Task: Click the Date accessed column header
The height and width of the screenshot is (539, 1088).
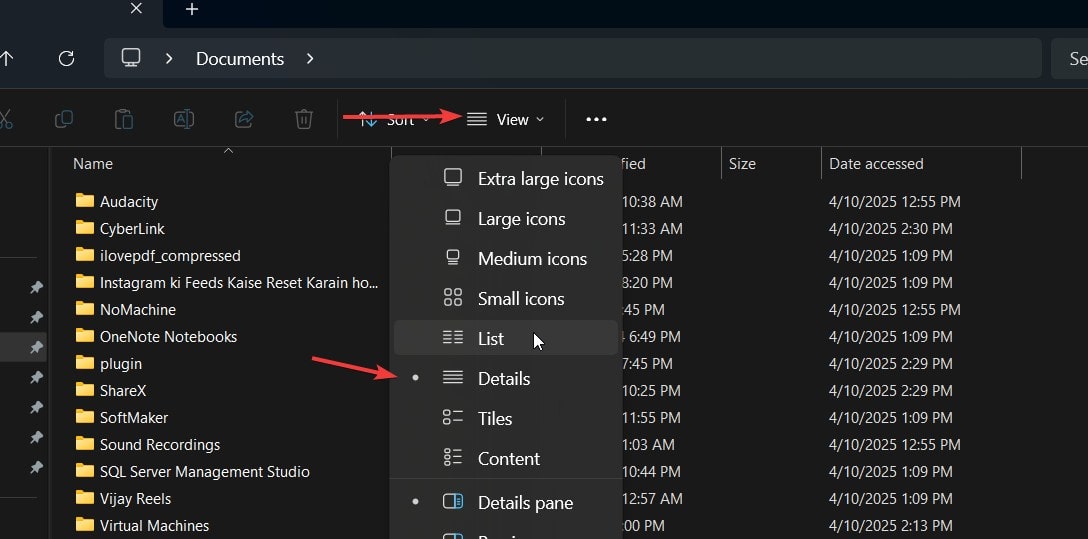Action: tap(876, 164)
